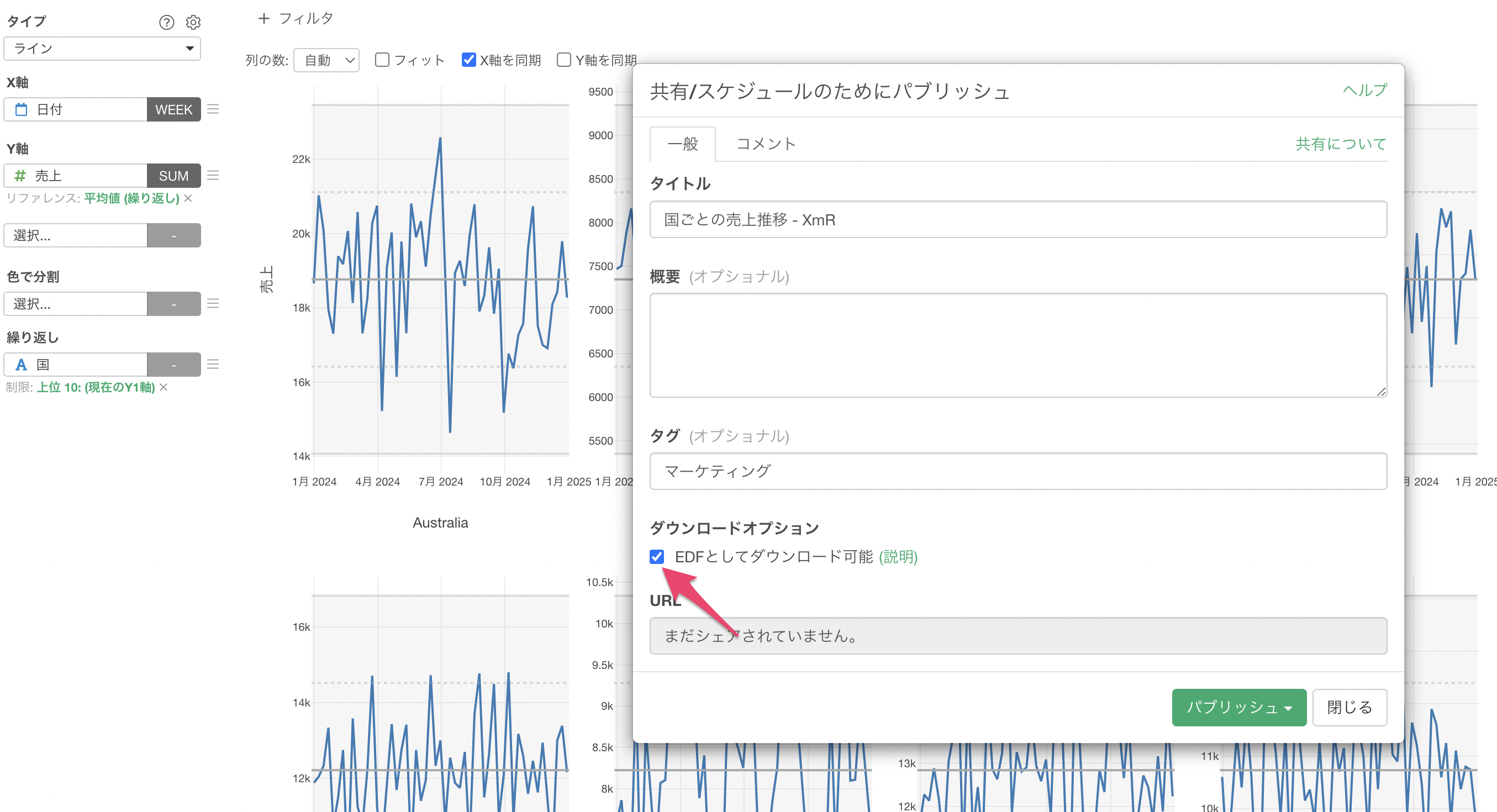Expand the ライン chart type dropdown

pos(102,48)
